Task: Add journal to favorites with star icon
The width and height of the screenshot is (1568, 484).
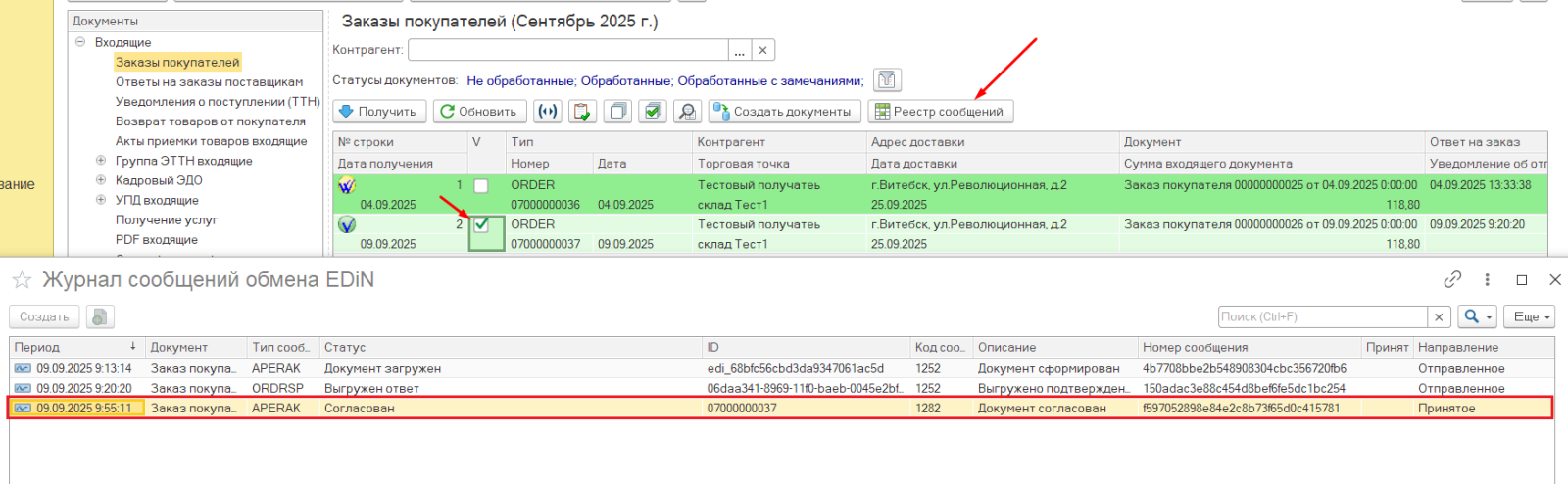Action: tap(22, 281)
